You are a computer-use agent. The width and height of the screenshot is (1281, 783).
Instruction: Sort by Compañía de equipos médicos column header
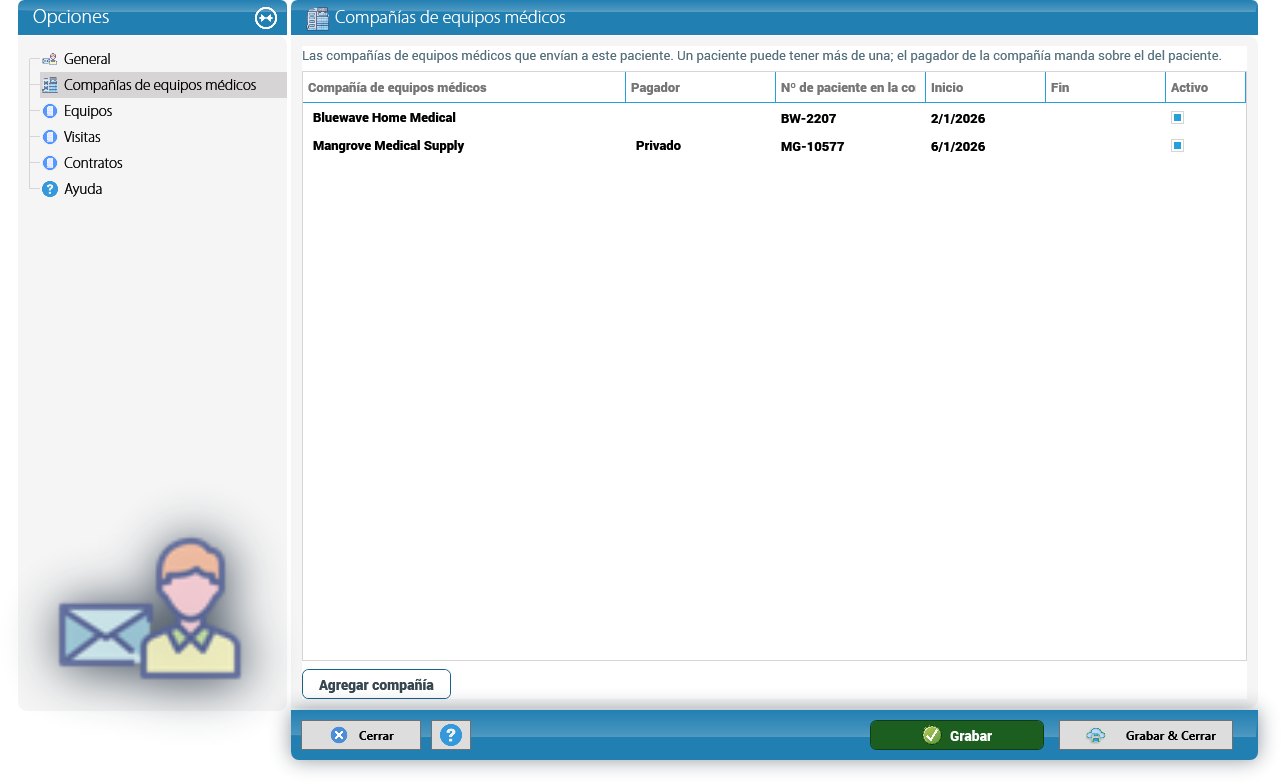click(464, 88)
